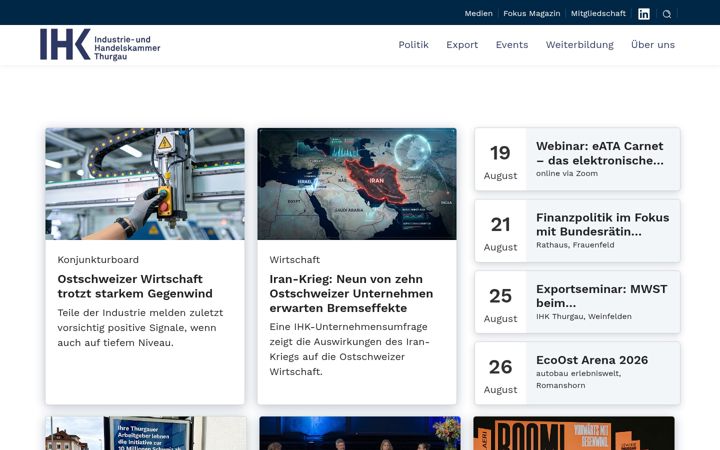Read article 'Ostschweizer Wirtschaft trotzt starkem Gegenwind'

[x=135, y=286]
